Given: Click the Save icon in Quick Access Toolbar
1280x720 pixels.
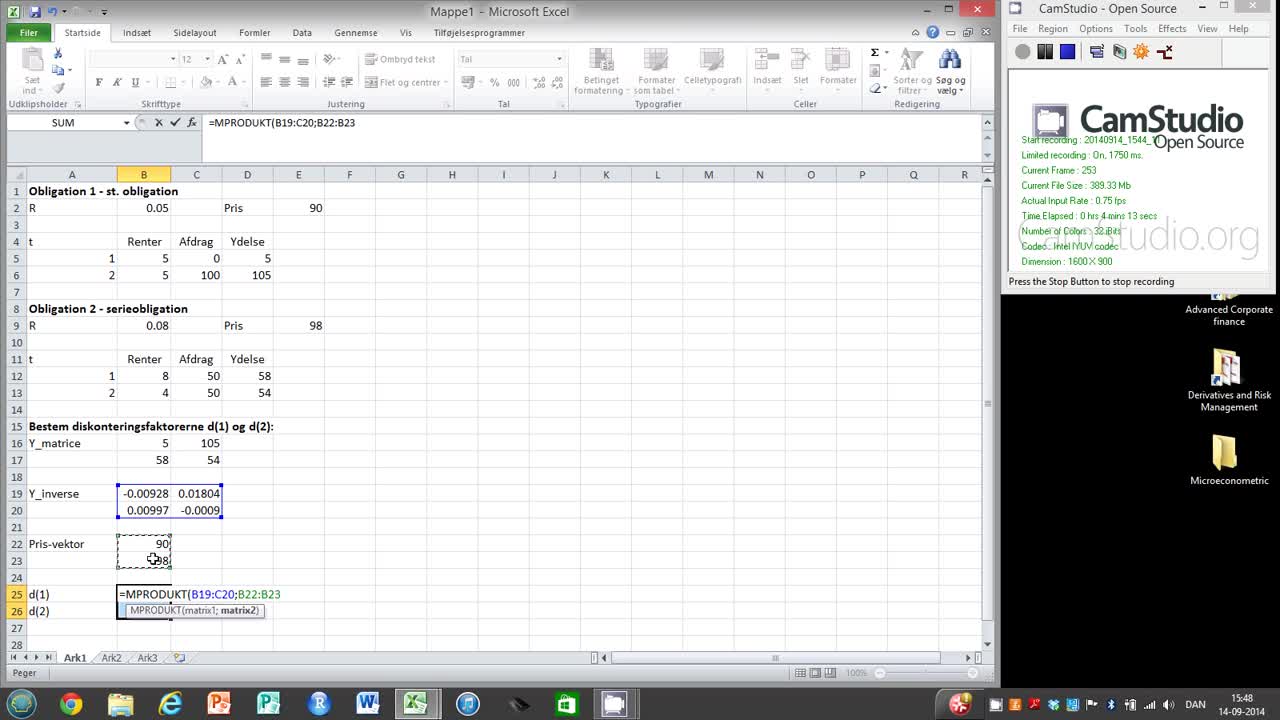Looking at the screenshot, I should pos(33,11).
